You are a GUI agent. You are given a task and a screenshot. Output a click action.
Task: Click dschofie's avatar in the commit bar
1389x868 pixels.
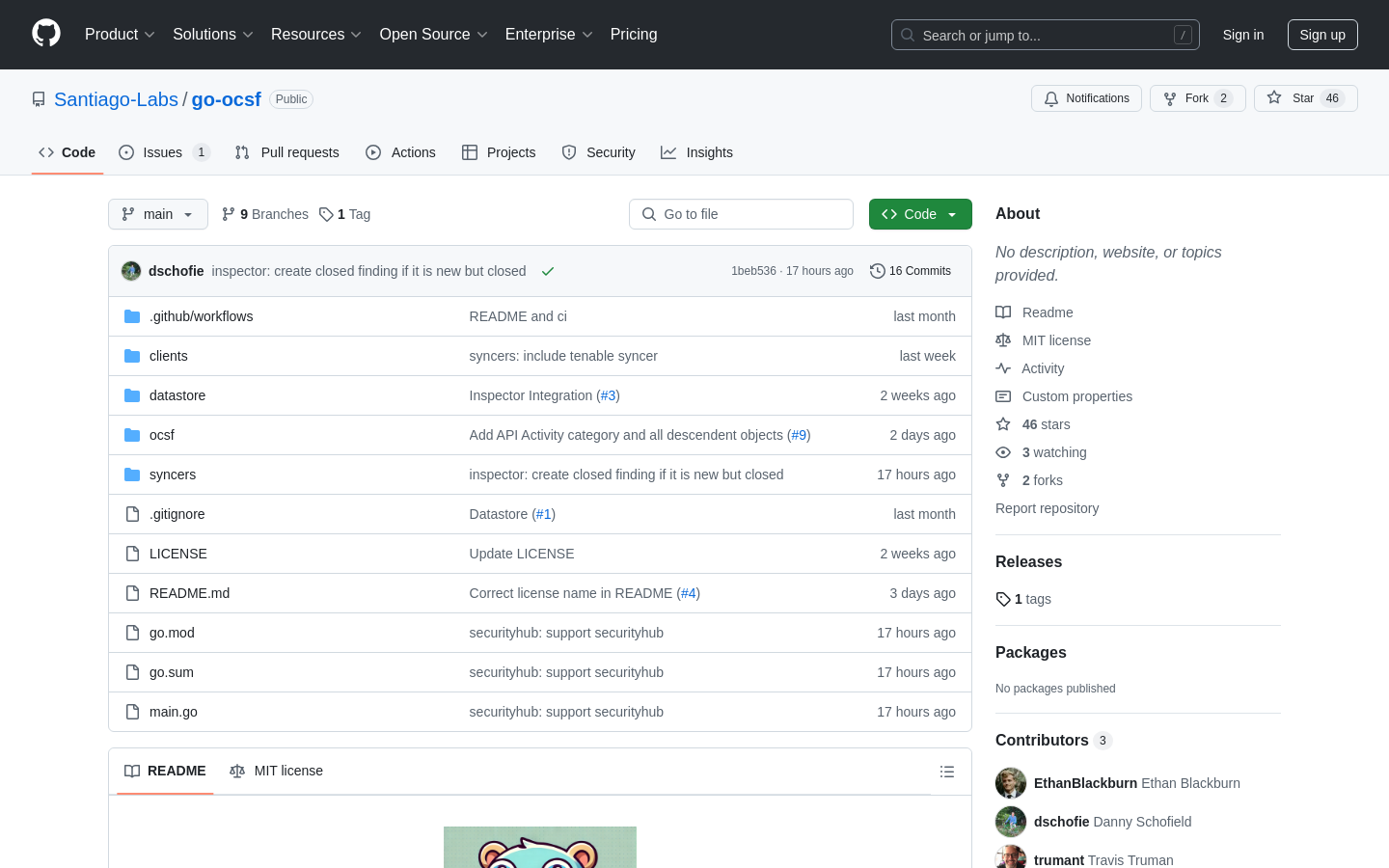coord(131,271)
